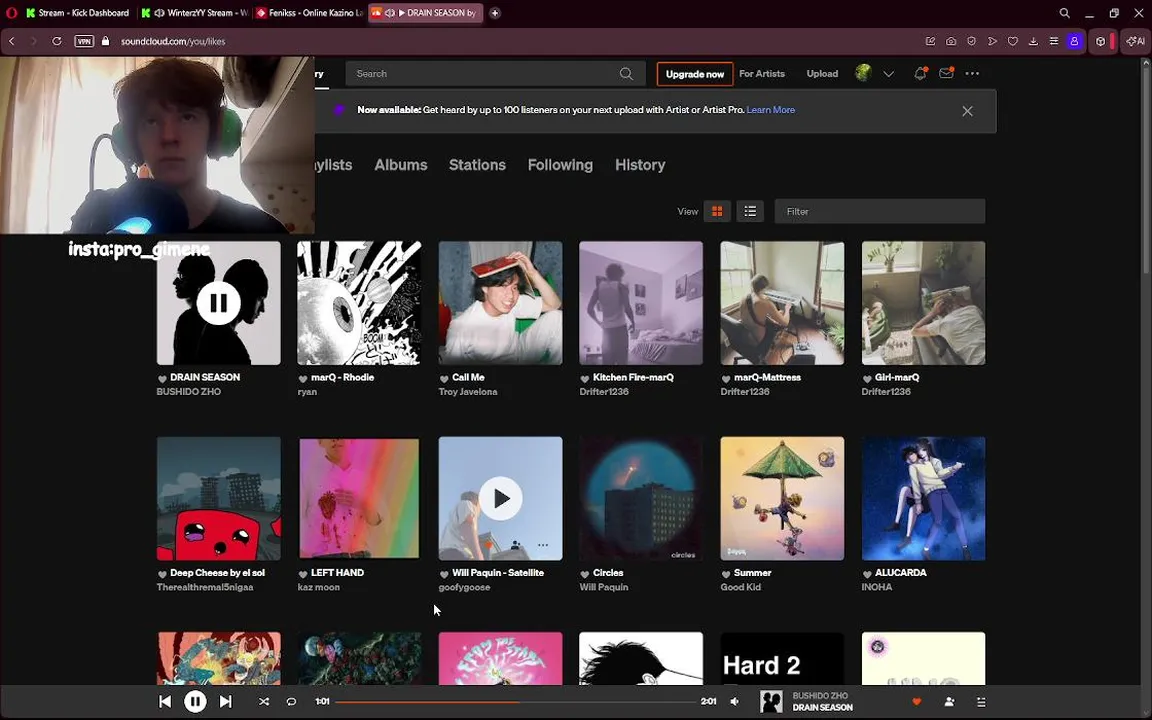Image resolution: width=1152 pixels, height=720 pixels.
Task: Toggle like on Call Me heart icon
Action: click(444, 378)
